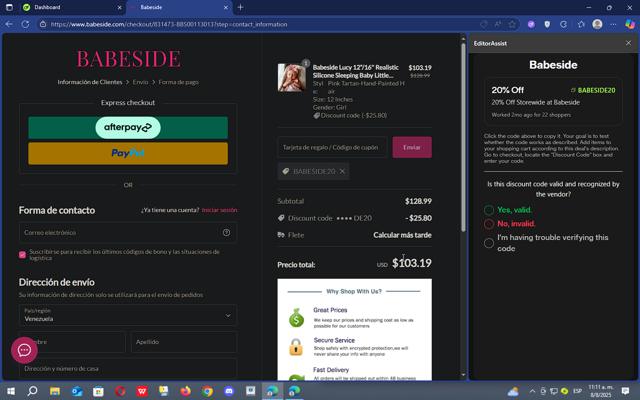Remove the applied BABESIDE20 code tag
640x400 pixels.
pyautogui.click(x=342, y=171)
